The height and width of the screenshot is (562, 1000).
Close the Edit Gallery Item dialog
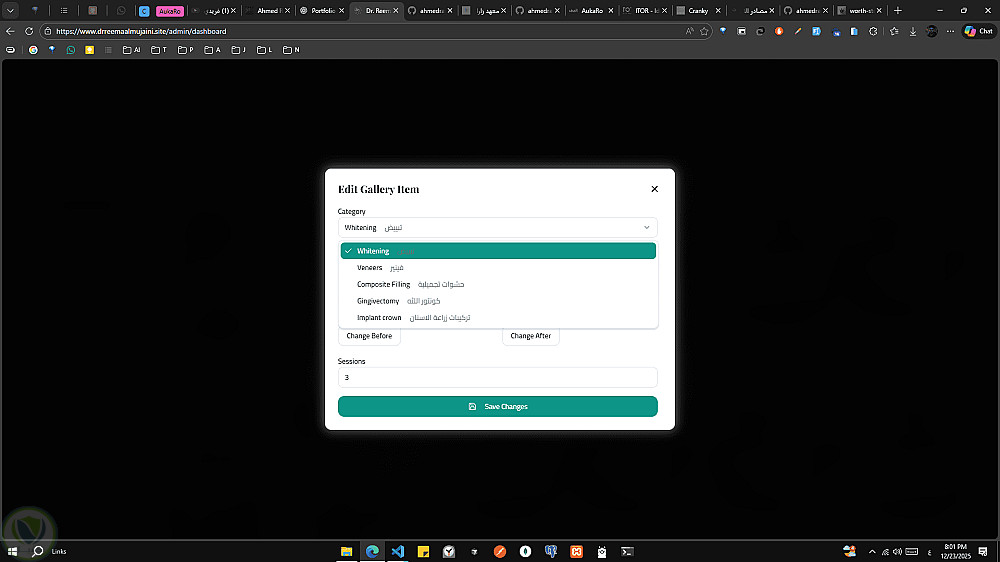654,189
